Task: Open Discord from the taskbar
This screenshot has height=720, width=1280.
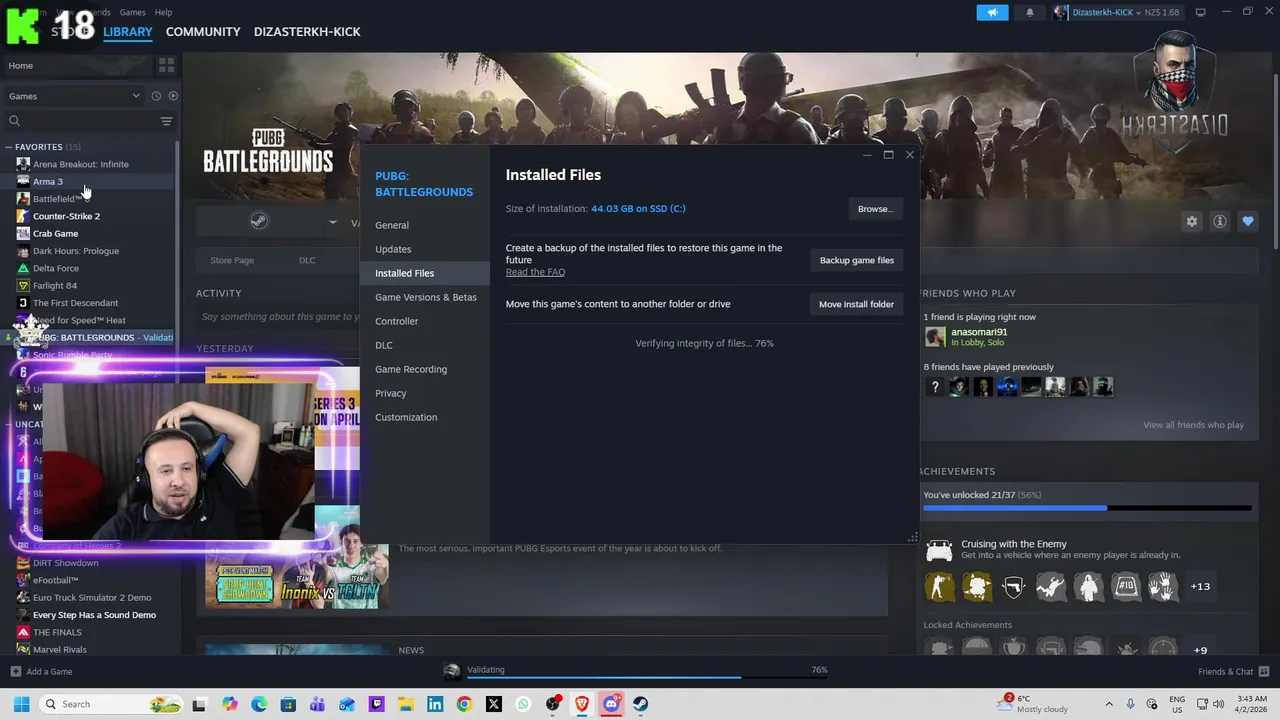Action: (x=611, y=704)
